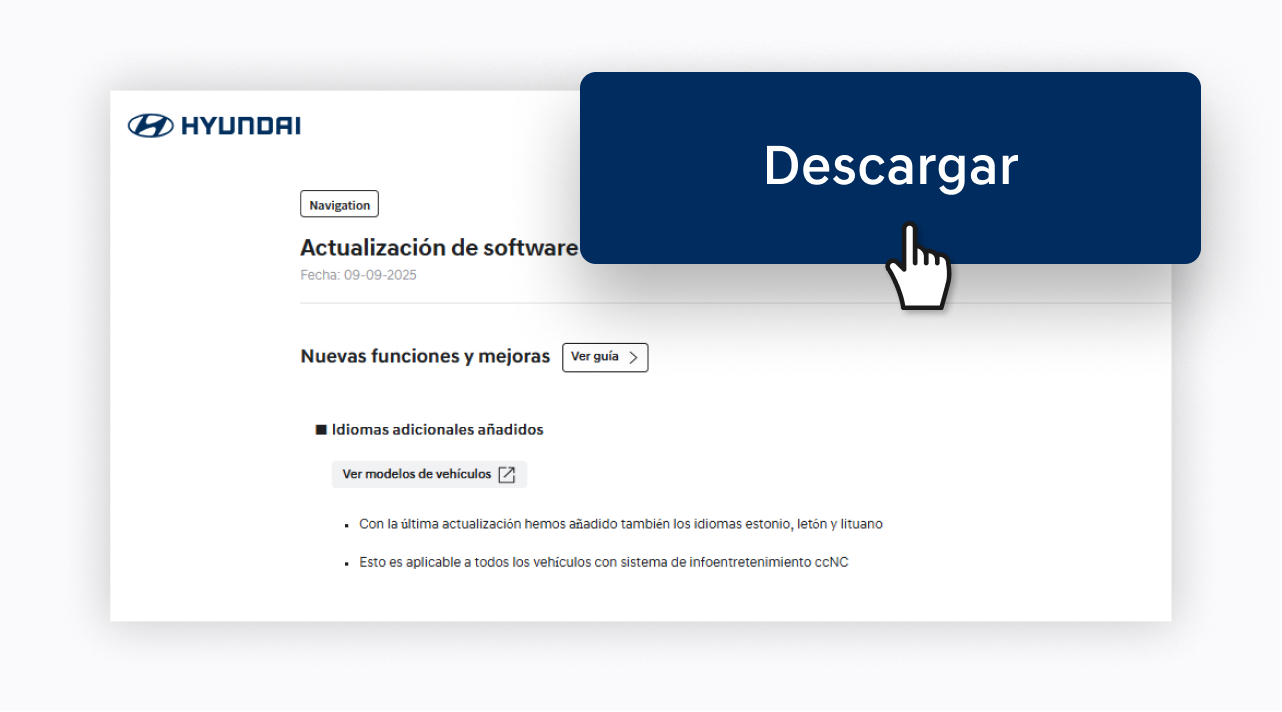1282x712 pixels.
Task: Click the chevron arrow inside Ver guía
Action: pyautogui.click(x=633, y=357)
